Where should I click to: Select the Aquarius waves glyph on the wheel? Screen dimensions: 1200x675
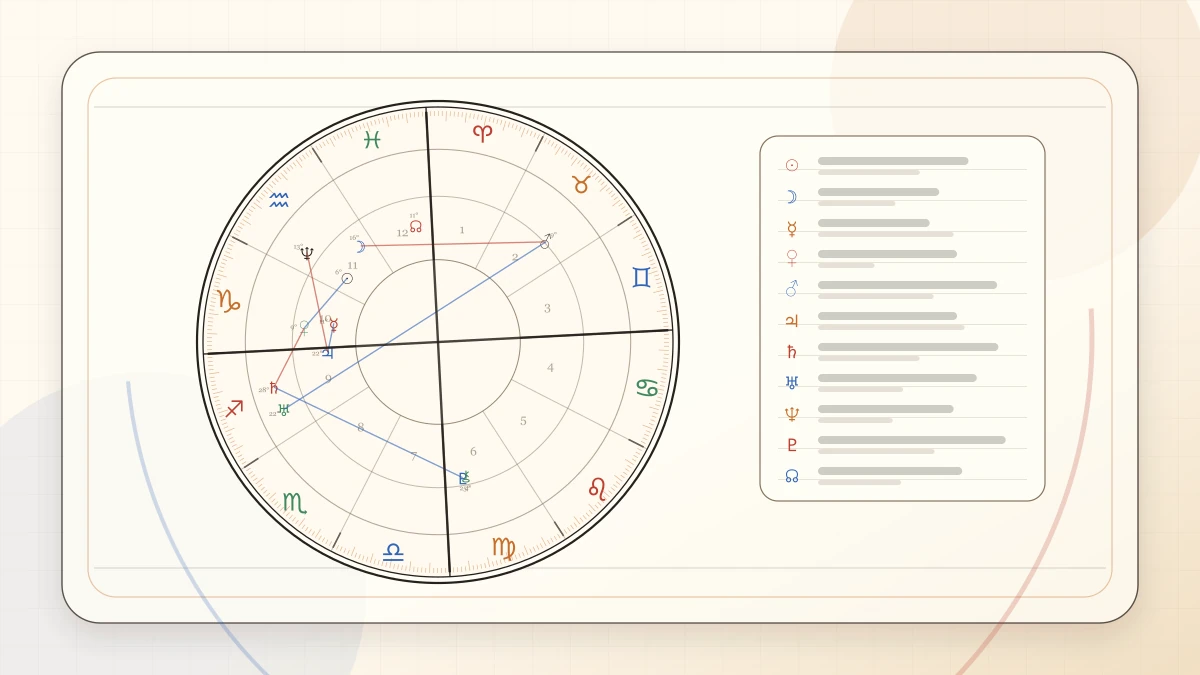(279, 200)
